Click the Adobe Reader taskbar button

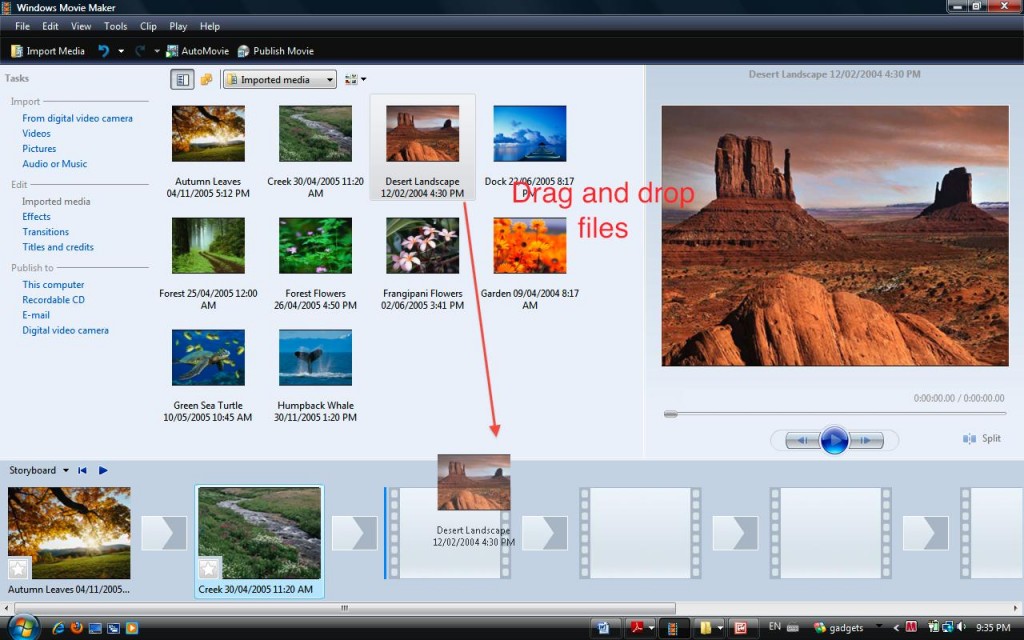click(641, 628)
